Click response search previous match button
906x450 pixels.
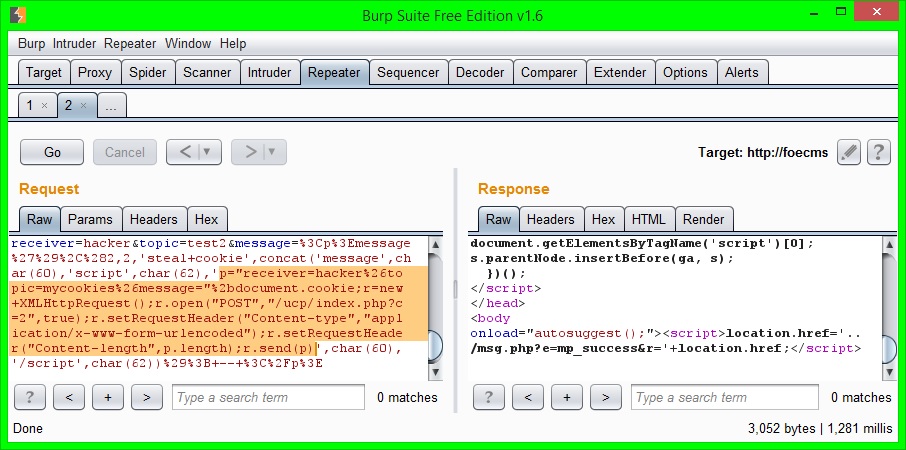point(528,397)
